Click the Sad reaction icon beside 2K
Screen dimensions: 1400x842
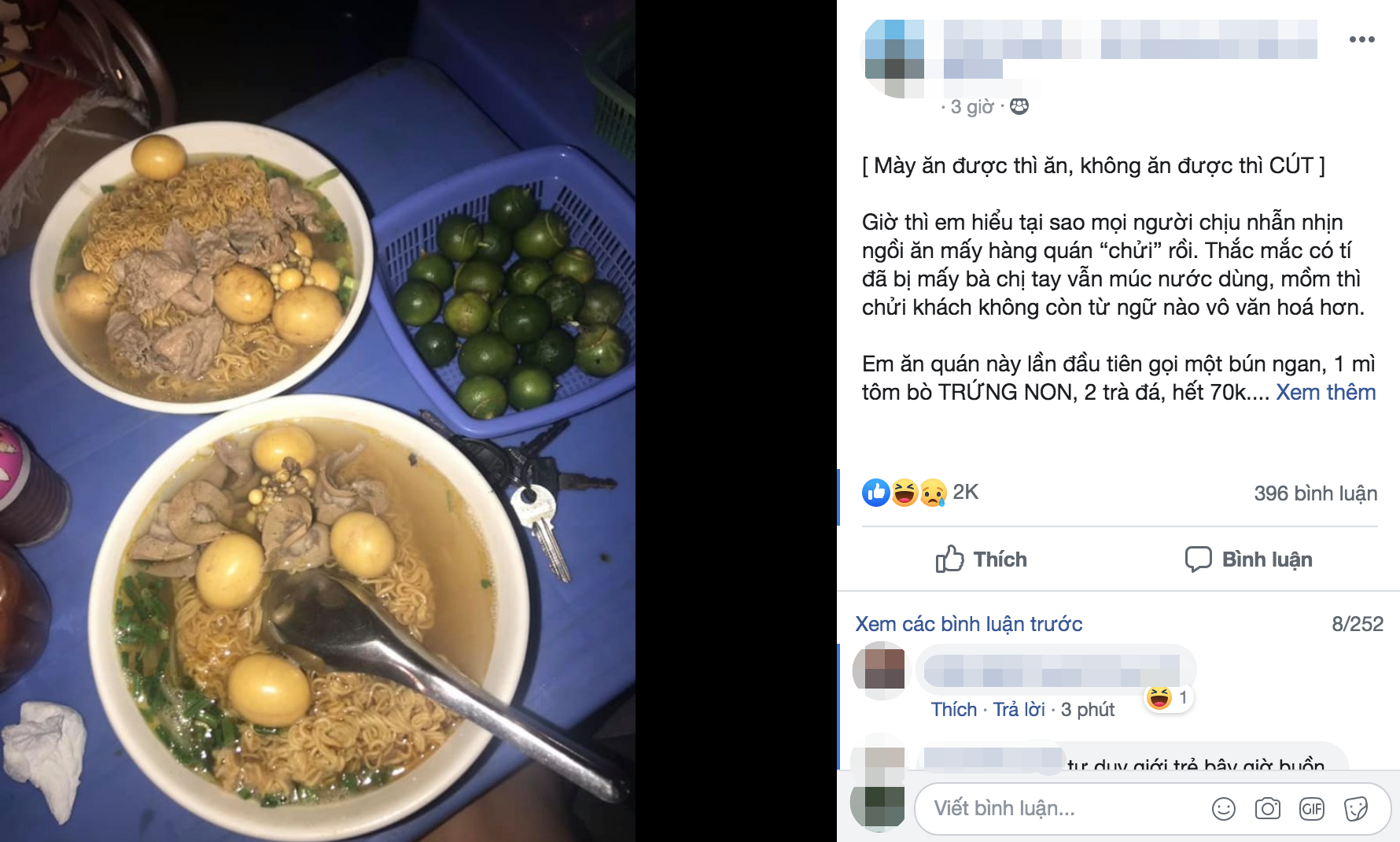pyautogui.click(x=933, y=493)
